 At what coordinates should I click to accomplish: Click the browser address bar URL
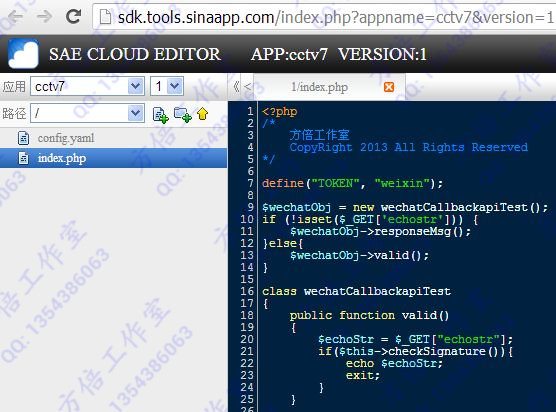(x=335, y=17)
